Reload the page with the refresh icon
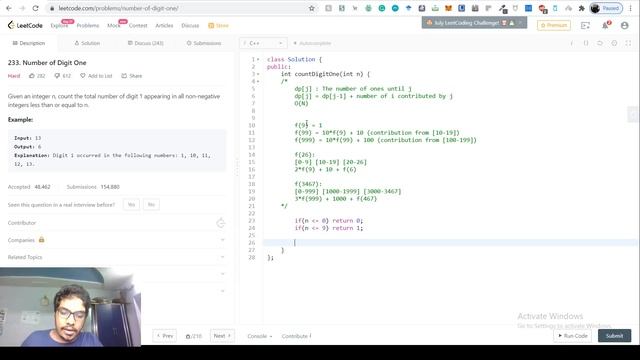 click(x=36, y=8)
